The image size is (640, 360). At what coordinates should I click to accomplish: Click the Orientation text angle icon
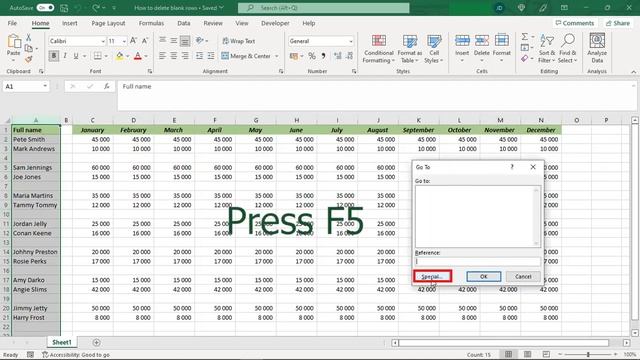pos(200,40)
